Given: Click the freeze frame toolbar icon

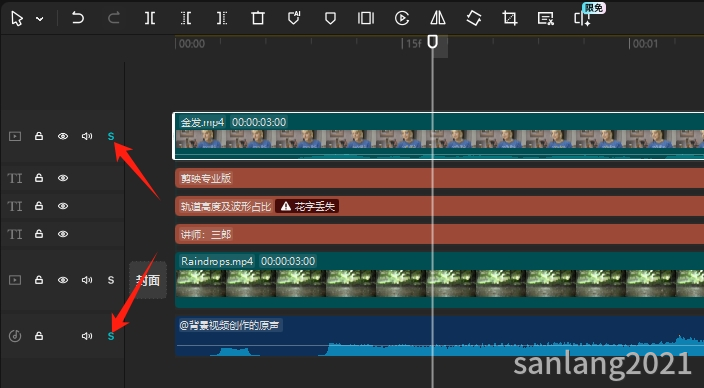Looking at the screenshot, I should (365, 18).
